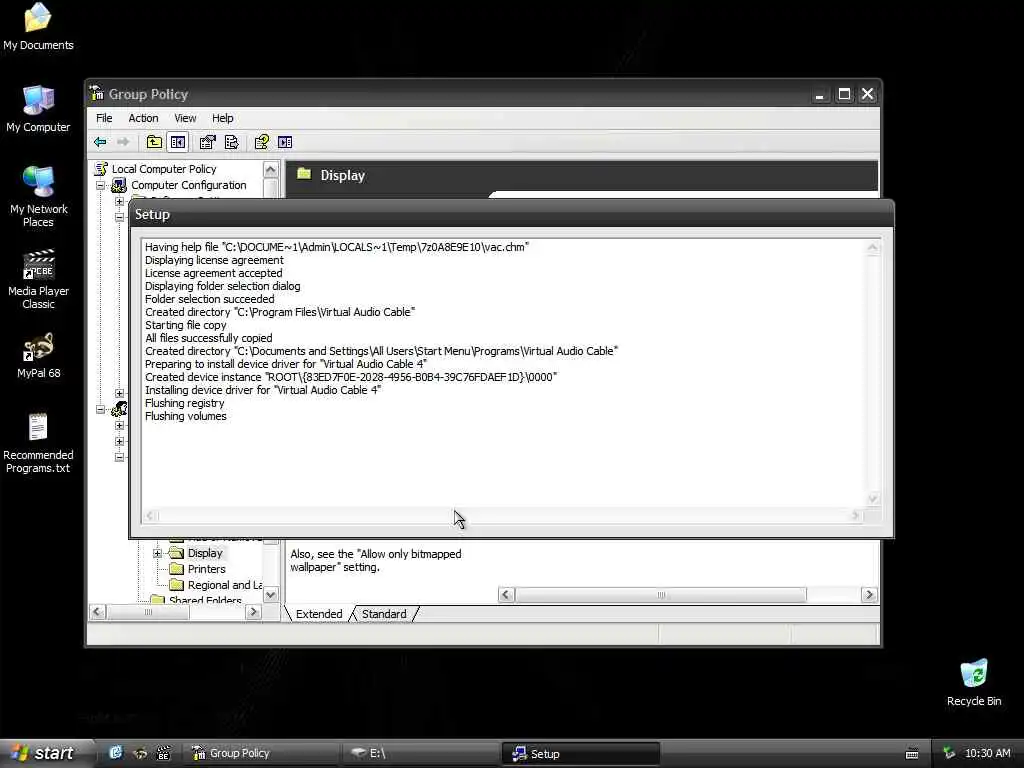Select Computer Configuration in tree
This screenshot has width=1024, height=768.
point(189,185)
